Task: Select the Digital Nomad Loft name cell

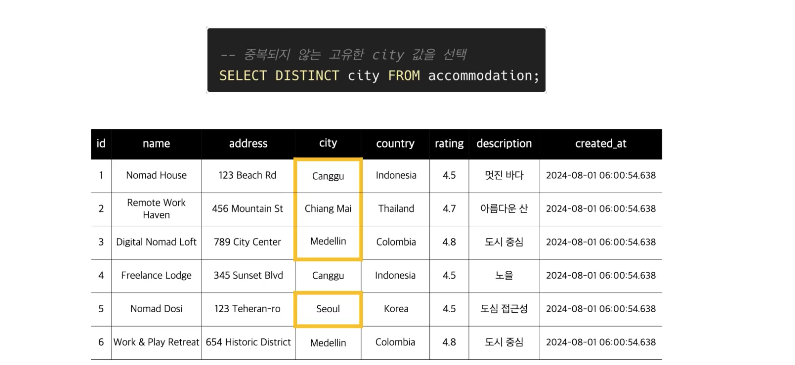Action: pos(156,242)
